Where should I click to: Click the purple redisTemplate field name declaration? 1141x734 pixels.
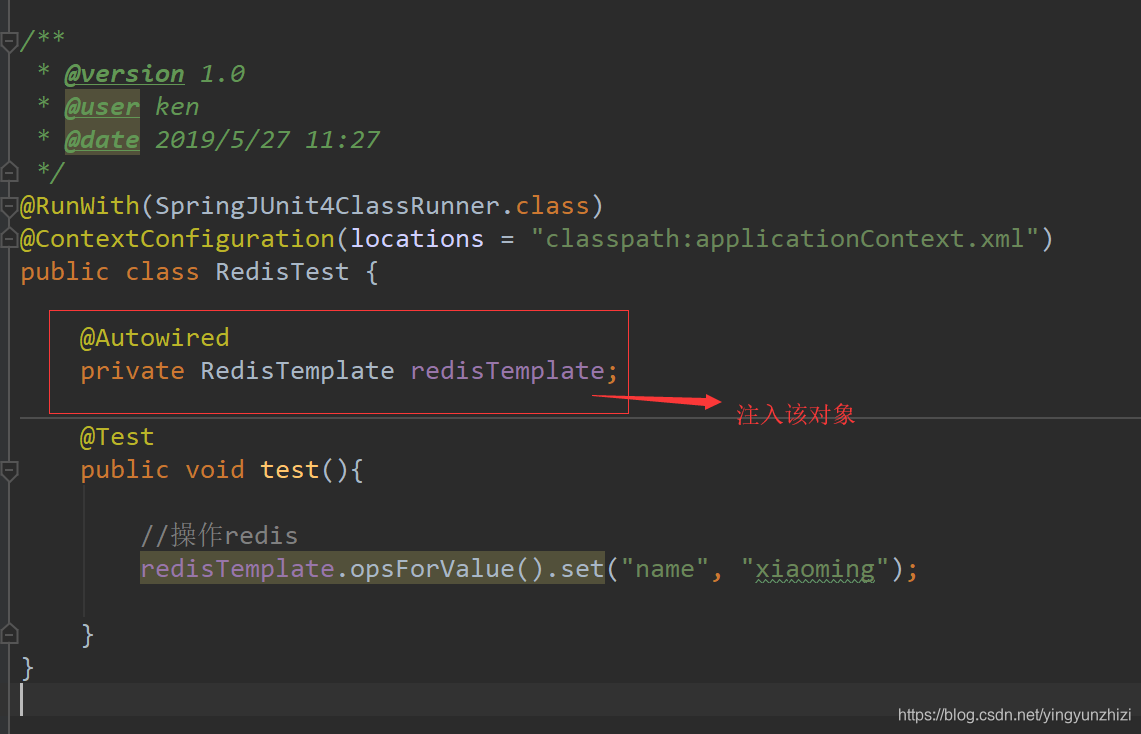(507, 371)
